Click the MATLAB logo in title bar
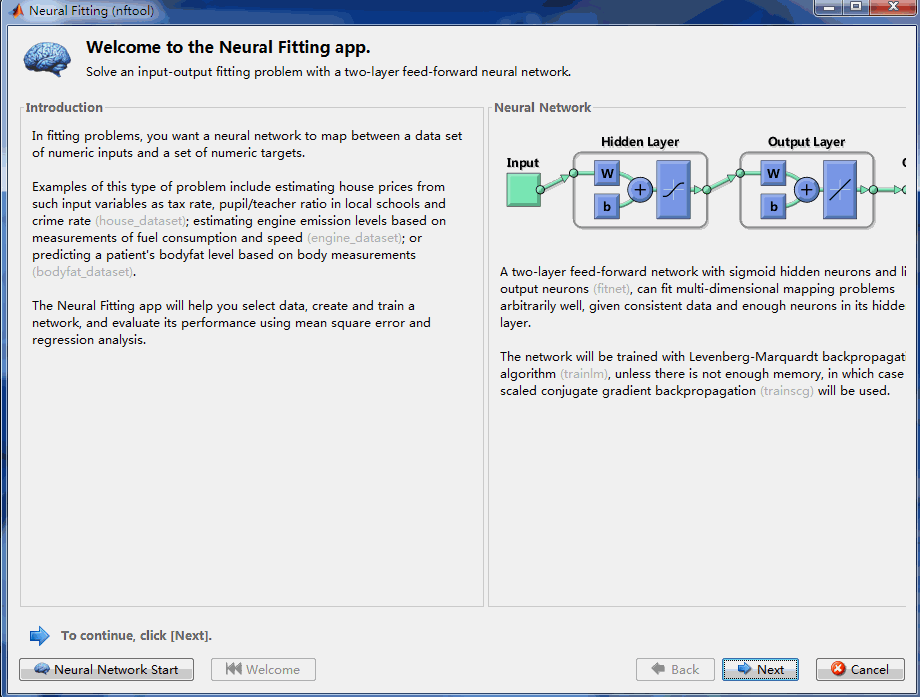This screenshot has height=697, width=920. tap(18, 11)
